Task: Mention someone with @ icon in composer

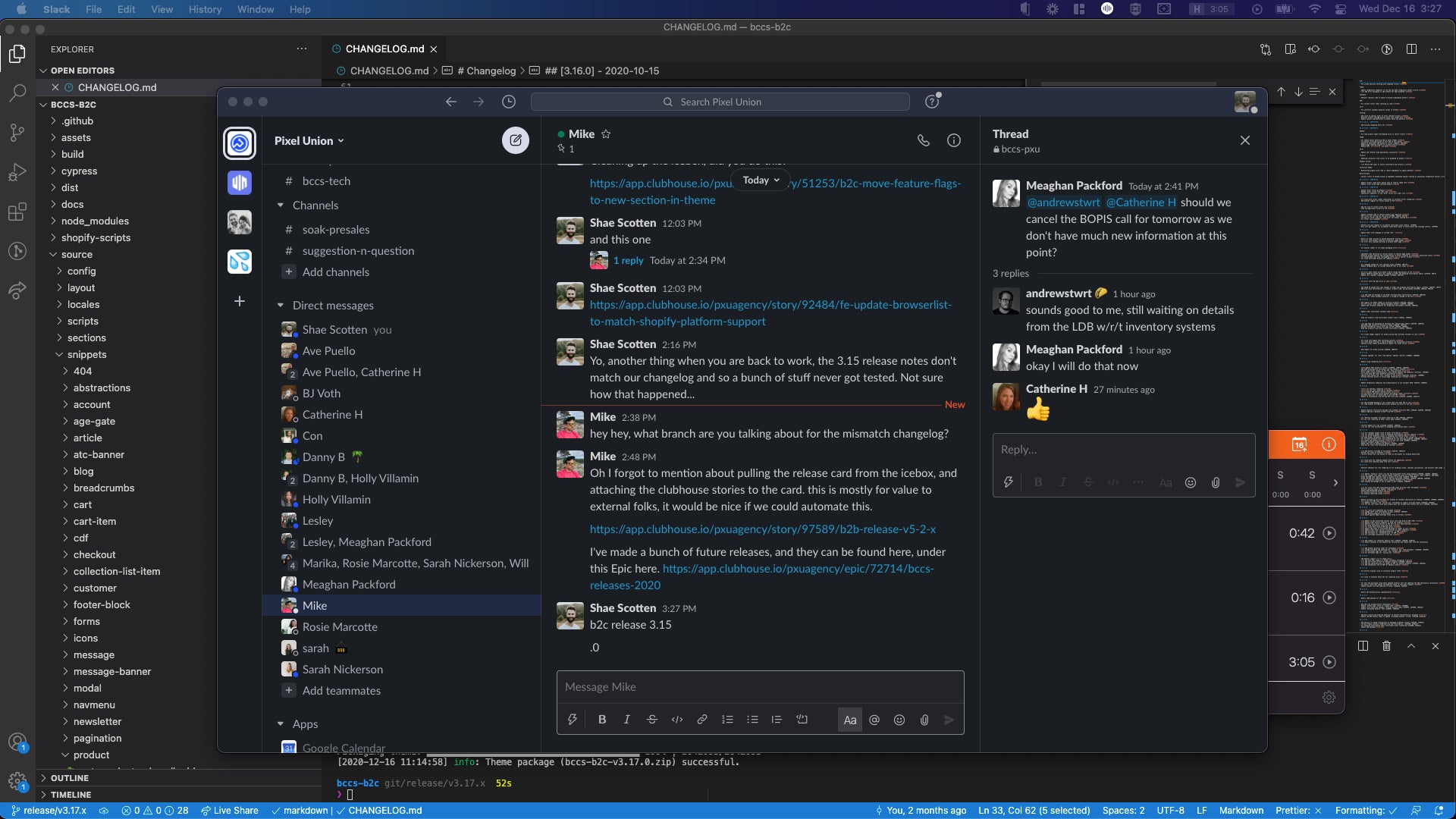Action: pos(874,720)
